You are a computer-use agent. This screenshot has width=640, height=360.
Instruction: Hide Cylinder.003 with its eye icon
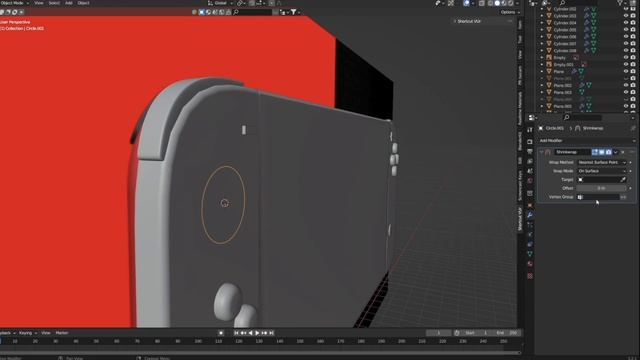pos(626,16)
